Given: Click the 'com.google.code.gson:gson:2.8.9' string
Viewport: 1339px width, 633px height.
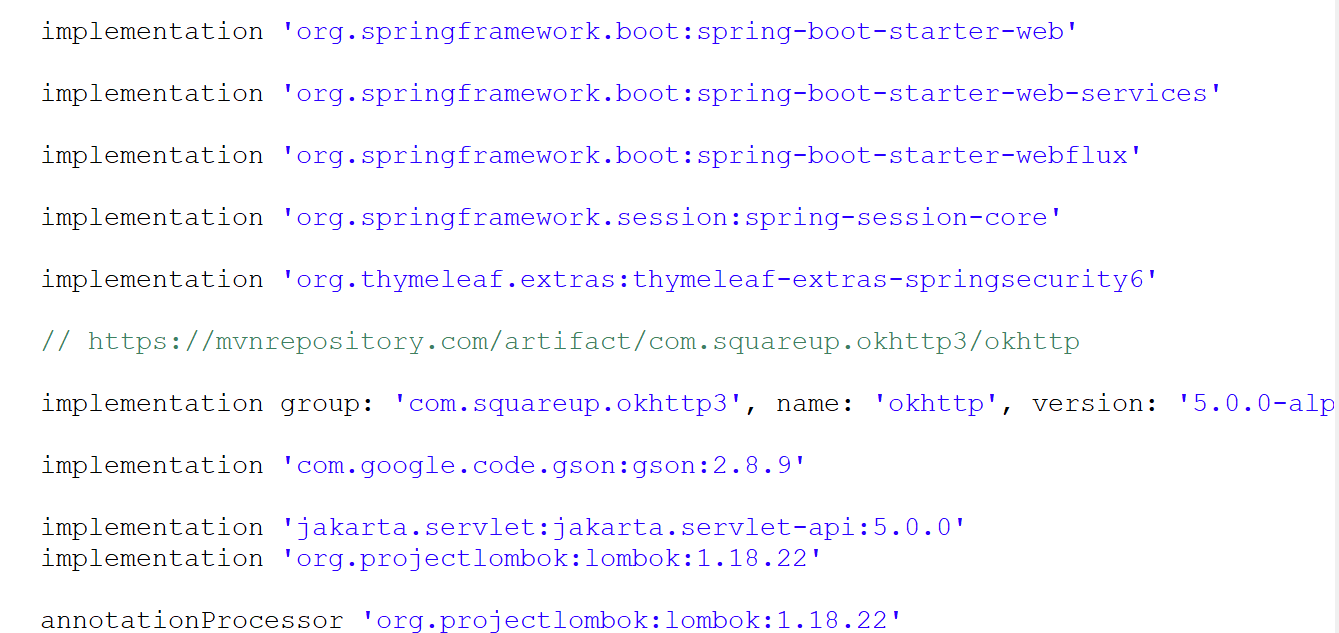Looking at the screenshot, I should 544,465.
